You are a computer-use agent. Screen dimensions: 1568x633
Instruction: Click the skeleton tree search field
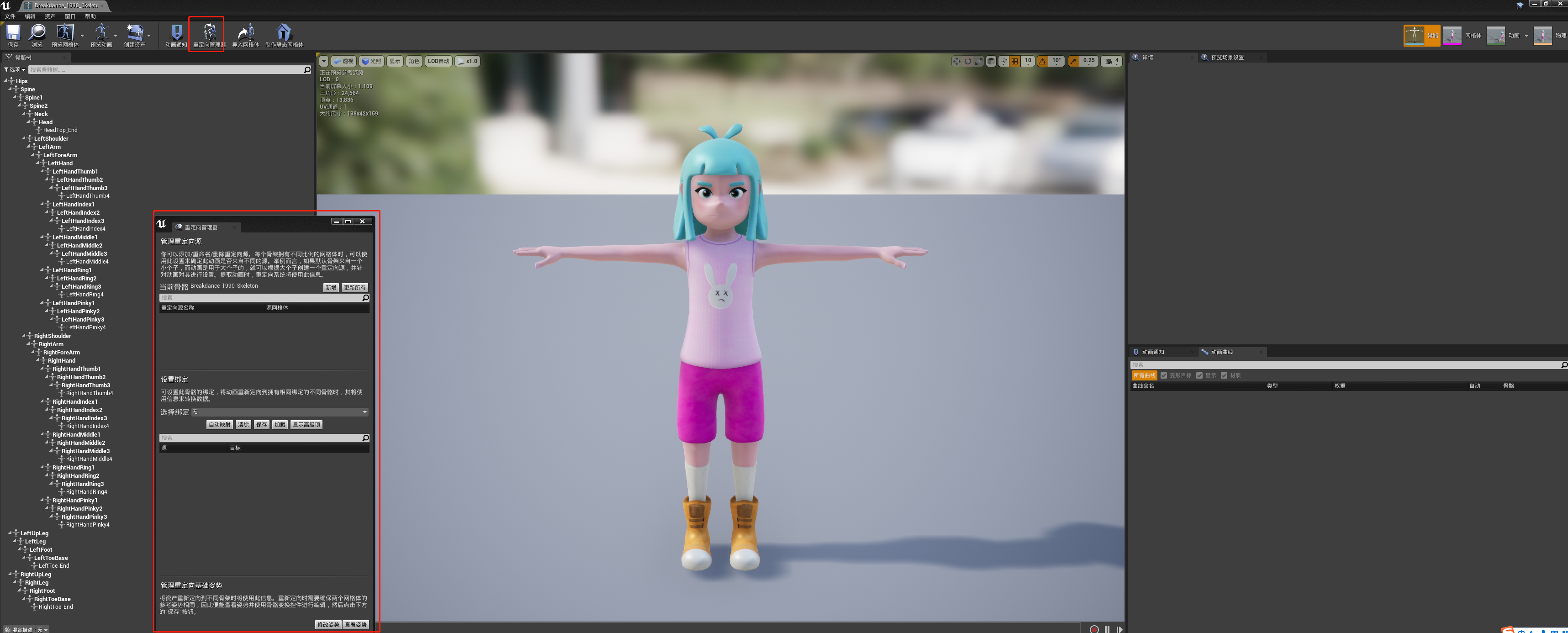pos(164,69)
